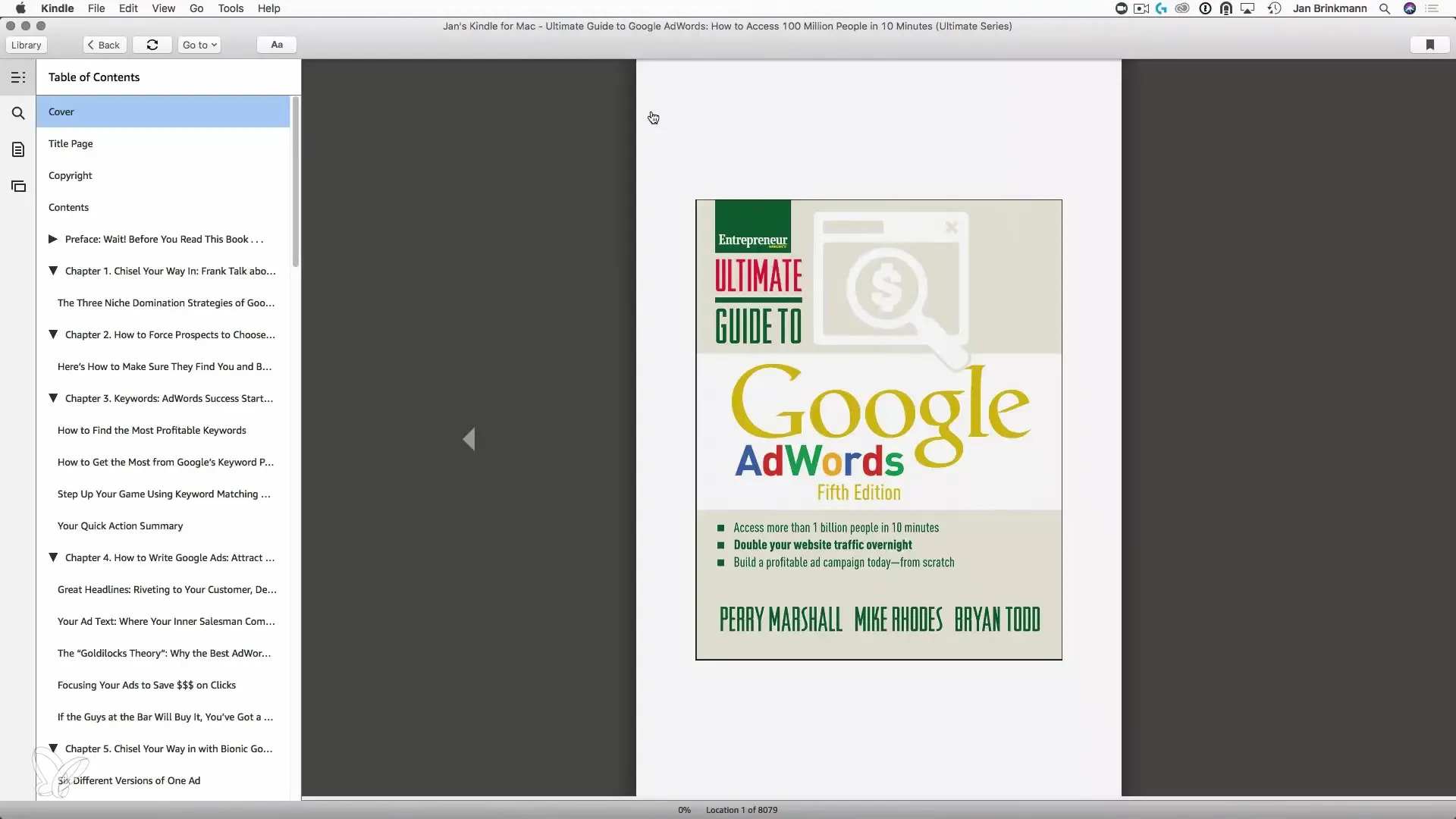Click the sync refresh button in toolbar
Viewport: 1456px width, 819px height.
click(152, 45)
